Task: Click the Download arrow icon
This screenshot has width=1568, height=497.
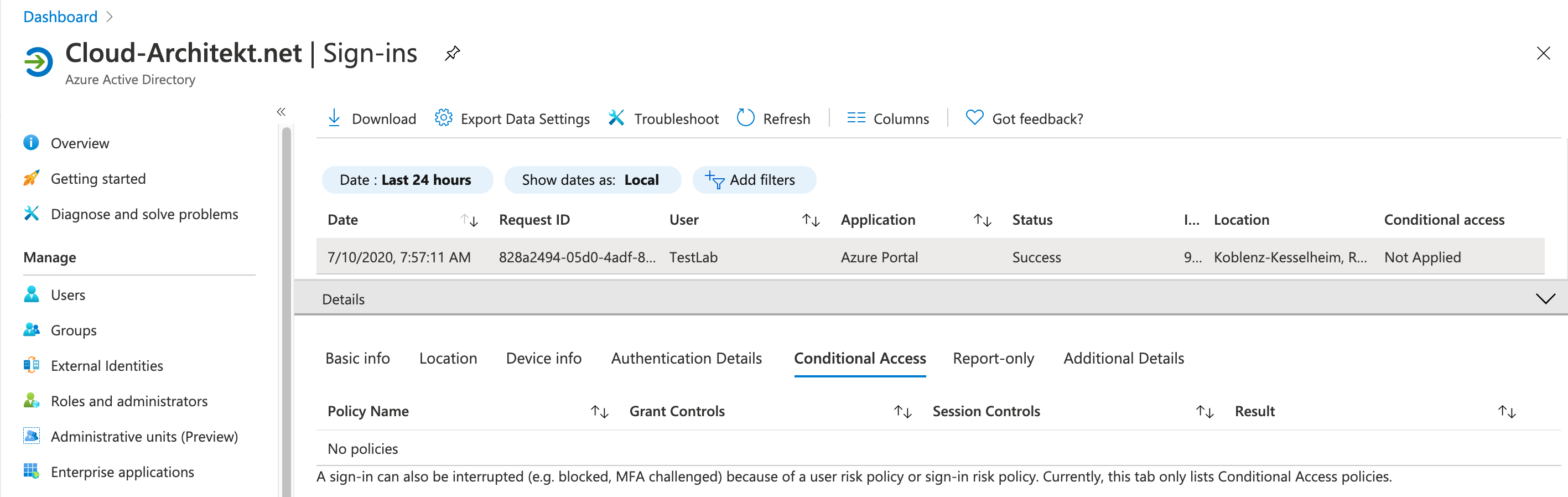Action: [x=334, y=117]
